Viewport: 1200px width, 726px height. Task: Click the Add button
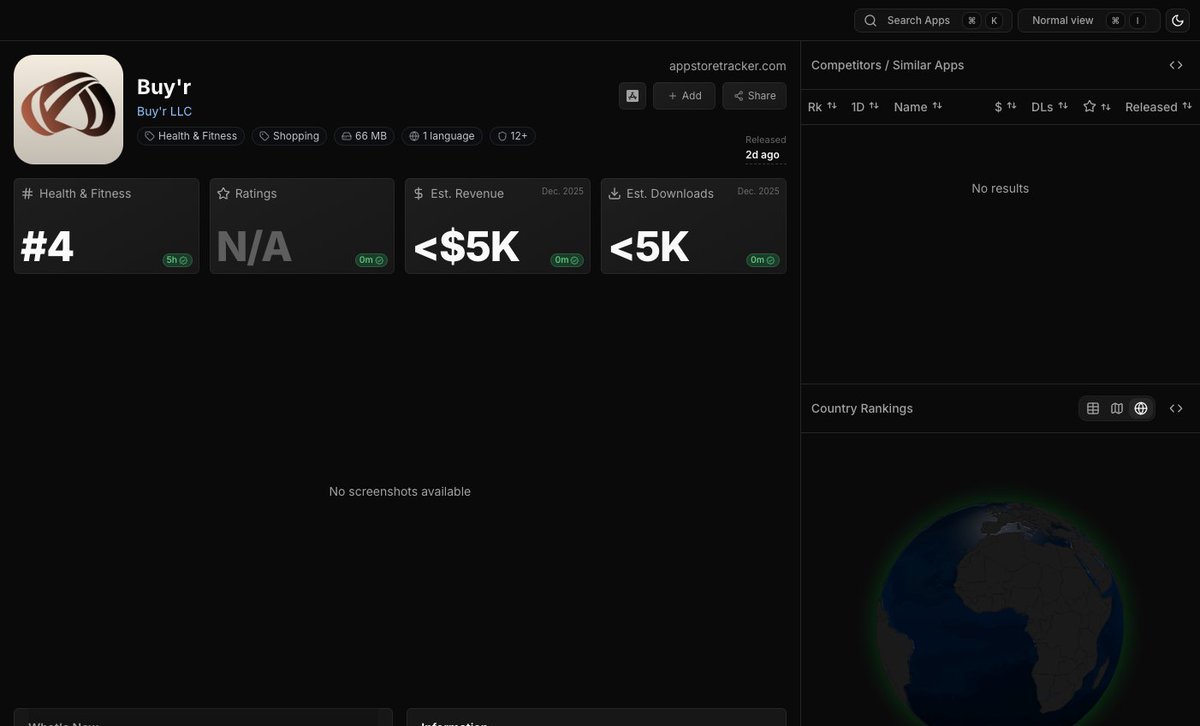tap(684, 96)
